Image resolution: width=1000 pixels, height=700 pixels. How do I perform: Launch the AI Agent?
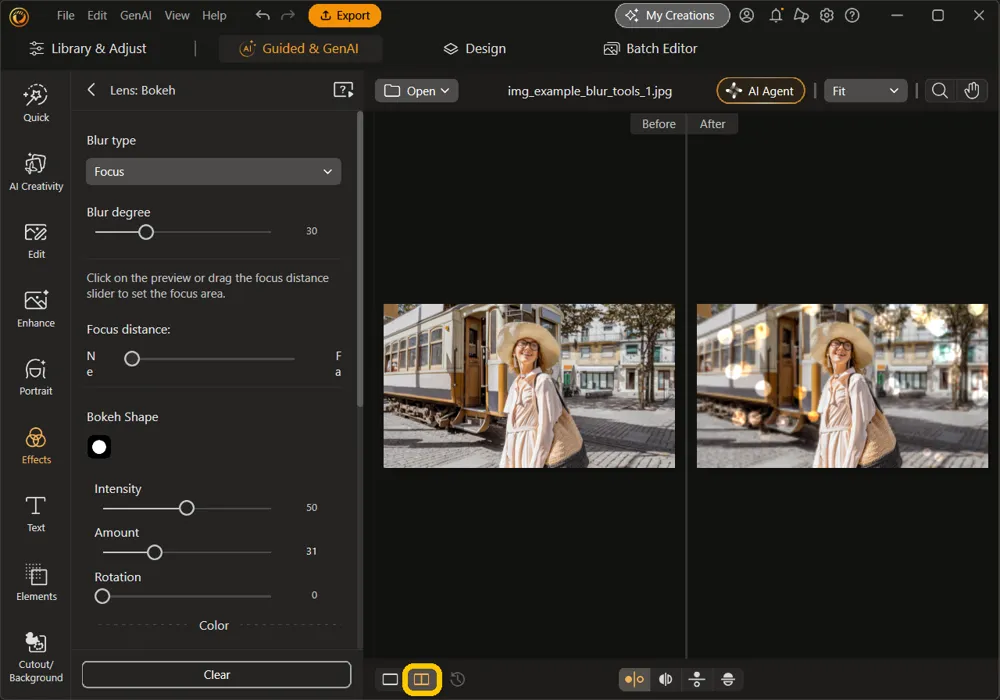point(760,91)
